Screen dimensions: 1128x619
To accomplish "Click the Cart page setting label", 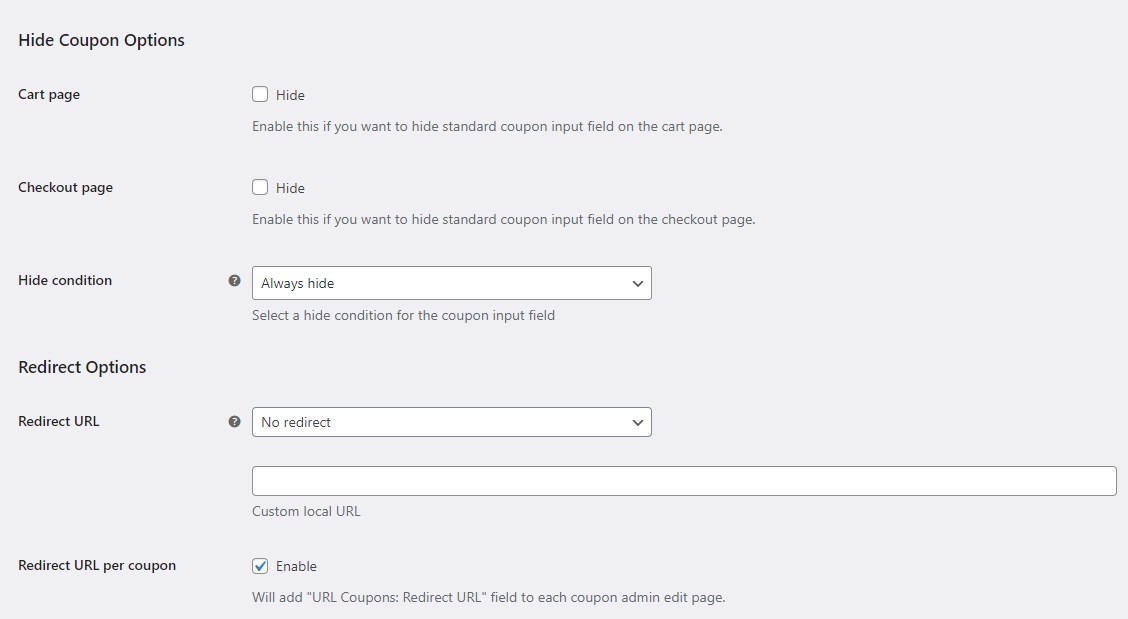I will coord(48,94).
